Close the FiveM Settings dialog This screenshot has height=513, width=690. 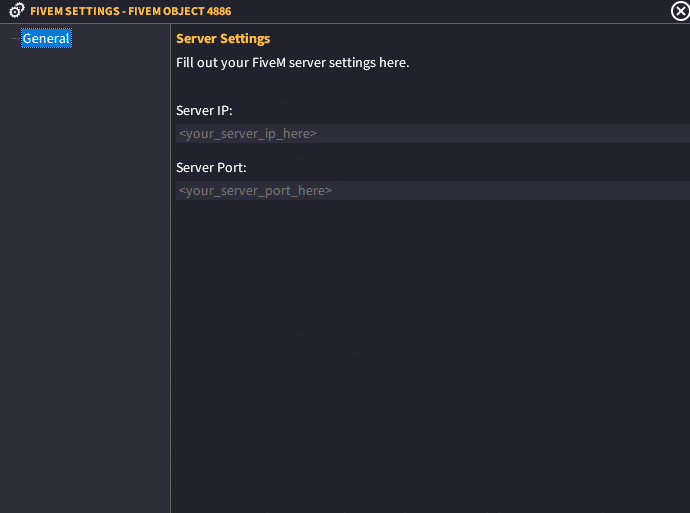point(680,11)
